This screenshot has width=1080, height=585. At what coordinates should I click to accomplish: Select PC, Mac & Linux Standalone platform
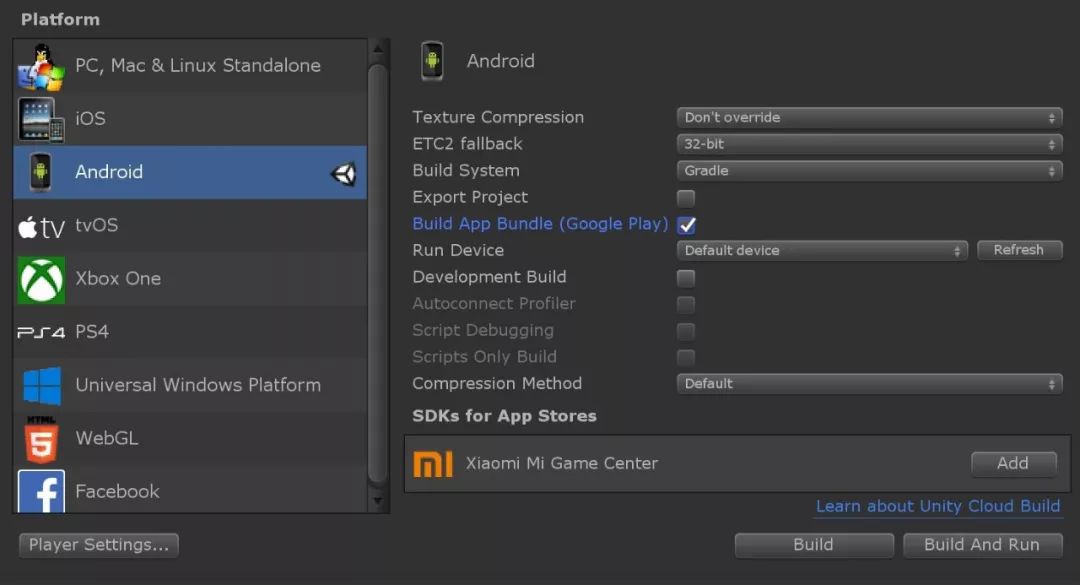pyautogui.click(x=190, y=66)
